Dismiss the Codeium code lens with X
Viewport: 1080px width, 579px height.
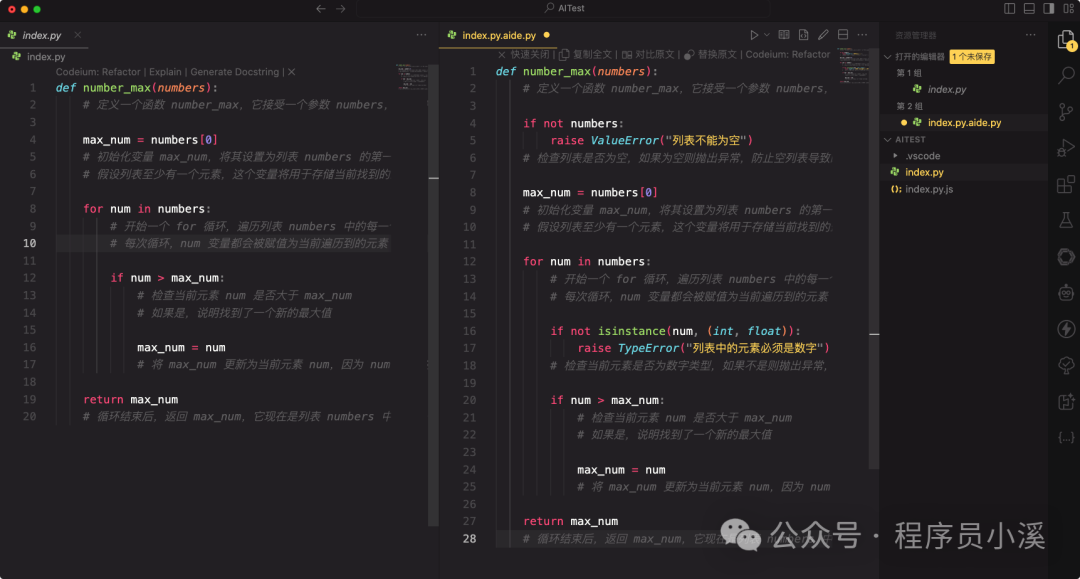tap(291, 72)
